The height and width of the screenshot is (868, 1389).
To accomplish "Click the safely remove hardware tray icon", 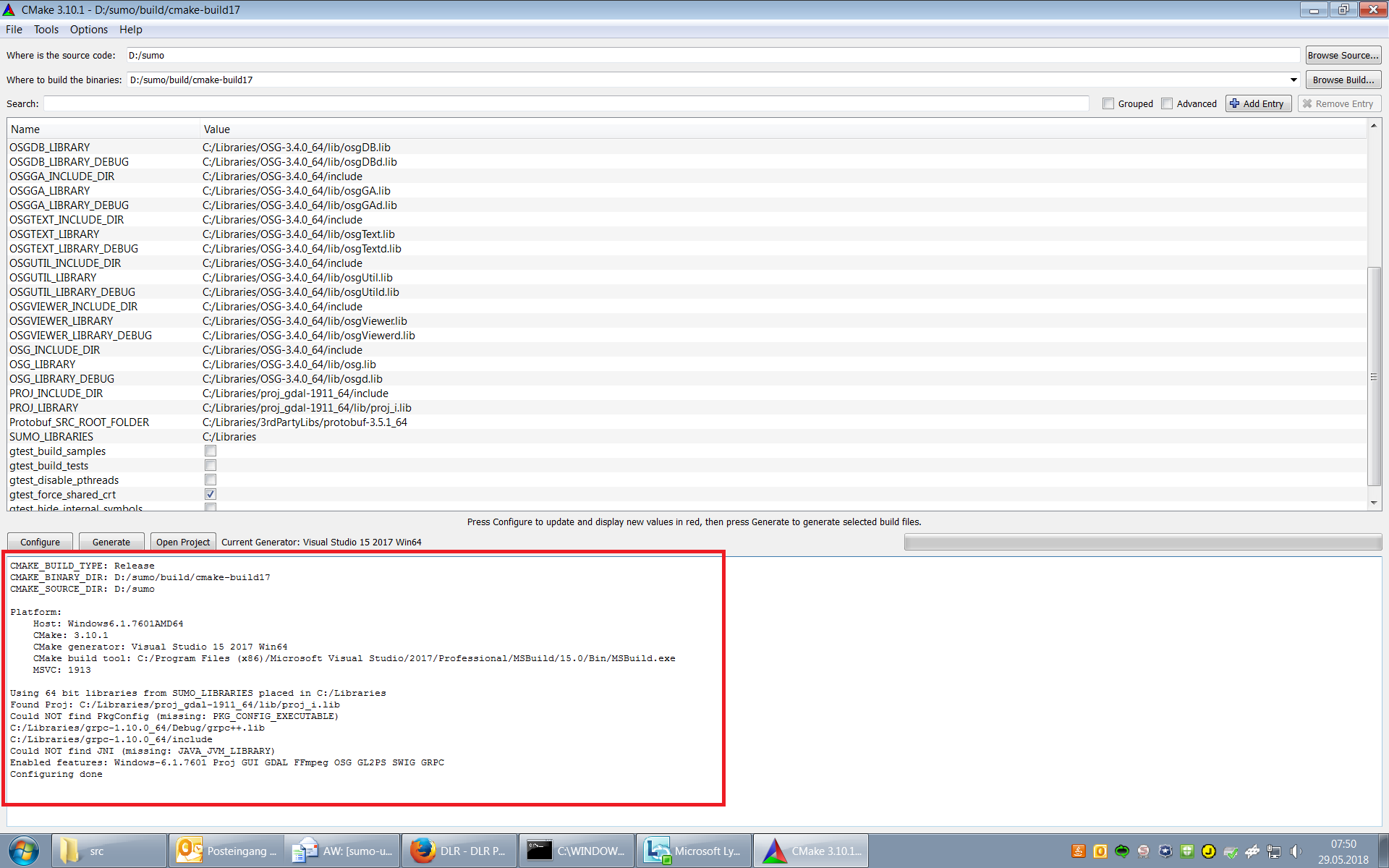I will (1231, 851).
